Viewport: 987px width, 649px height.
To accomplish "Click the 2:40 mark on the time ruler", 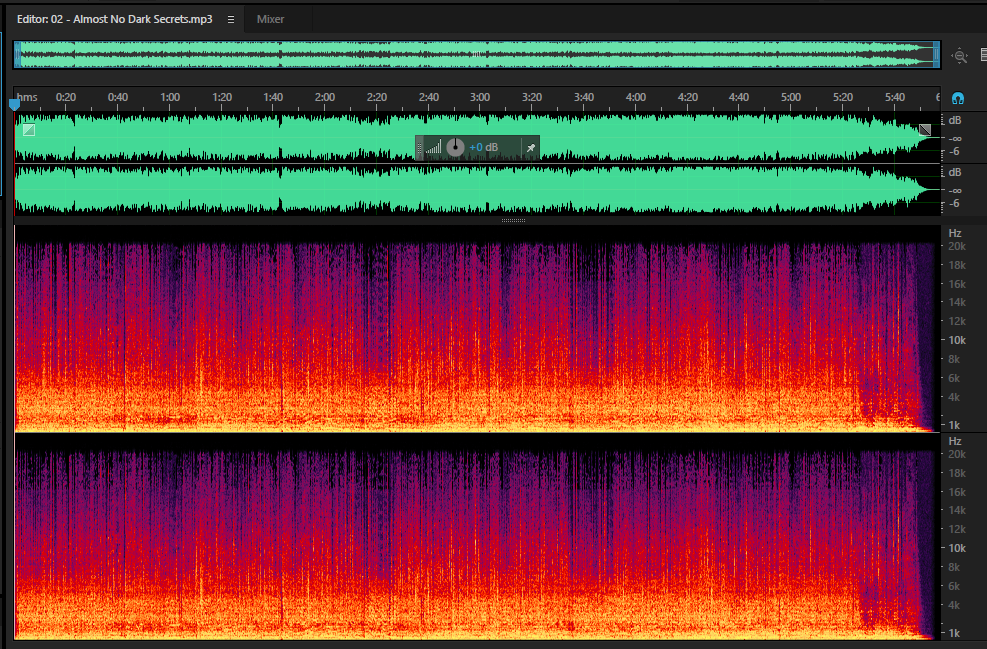I will [429, 97].
